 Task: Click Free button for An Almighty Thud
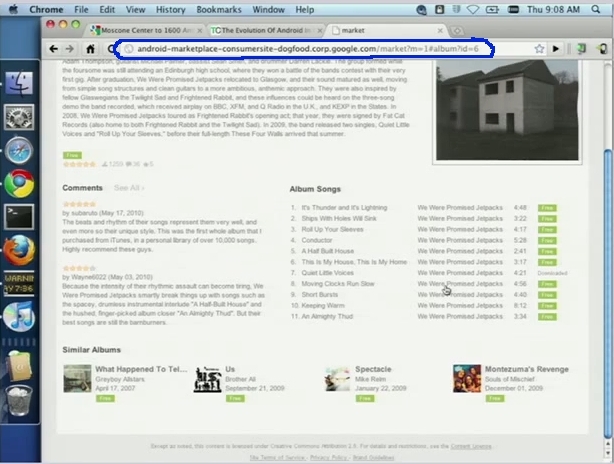tap(547, 317)
